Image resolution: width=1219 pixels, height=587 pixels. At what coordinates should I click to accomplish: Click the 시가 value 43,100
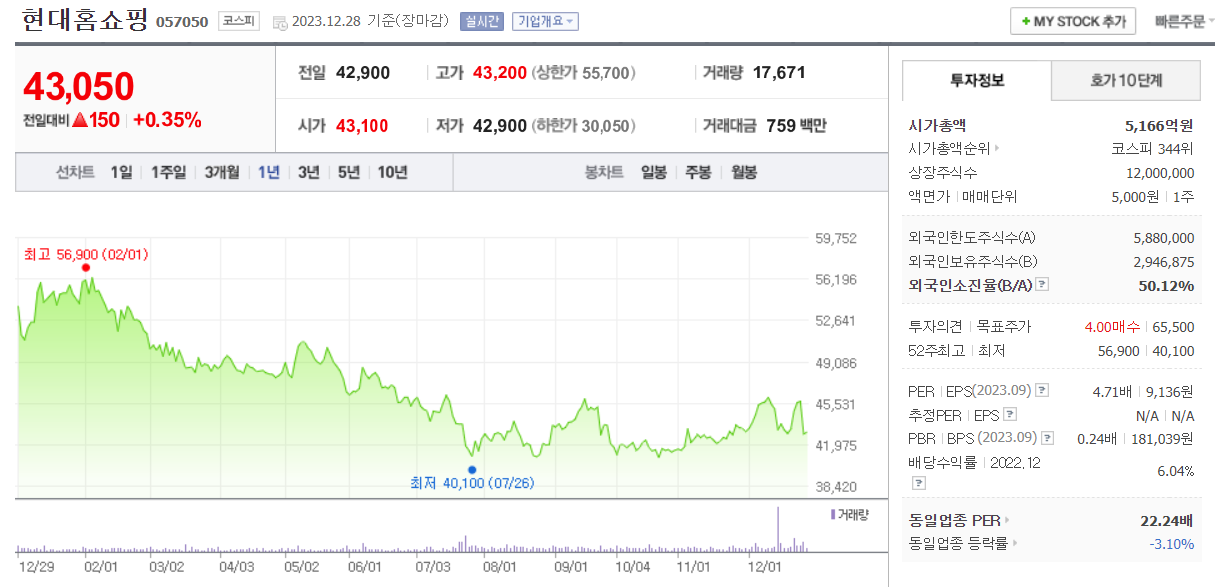tap(362, 126)
